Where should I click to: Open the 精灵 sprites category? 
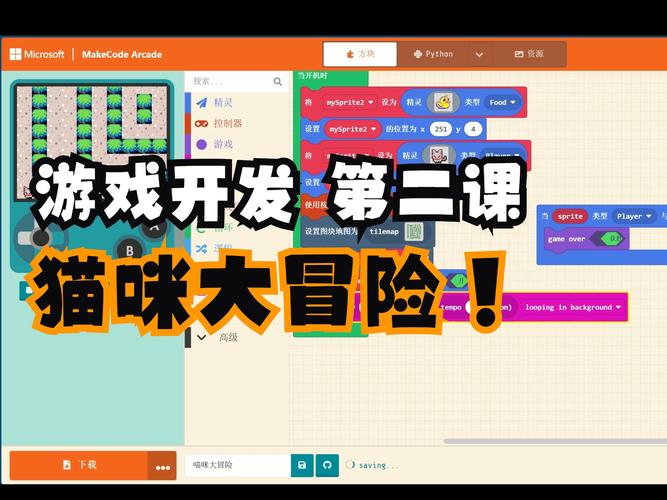coord(237,102)
